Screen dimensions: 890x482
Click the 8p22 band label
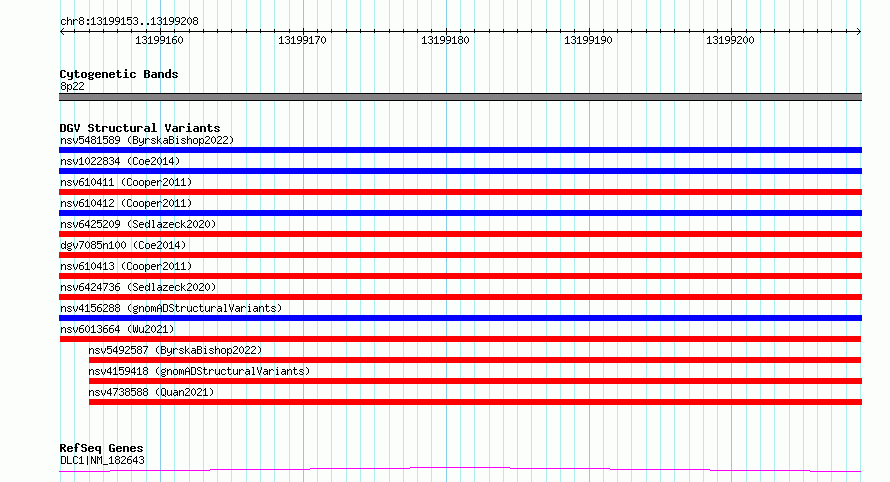[x=72, y=86]
